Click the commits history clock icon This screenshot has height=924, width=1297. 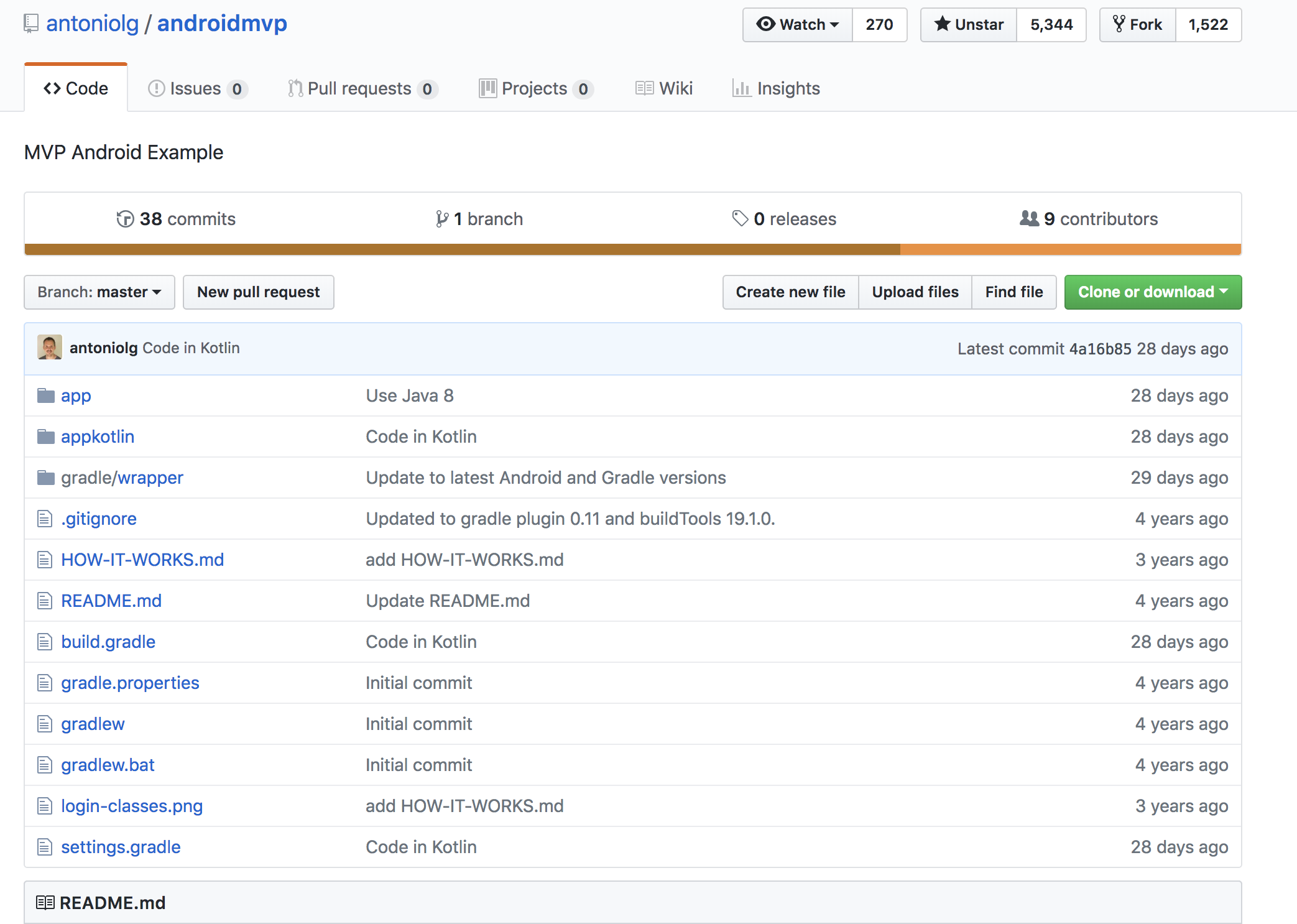pos(125,219)
